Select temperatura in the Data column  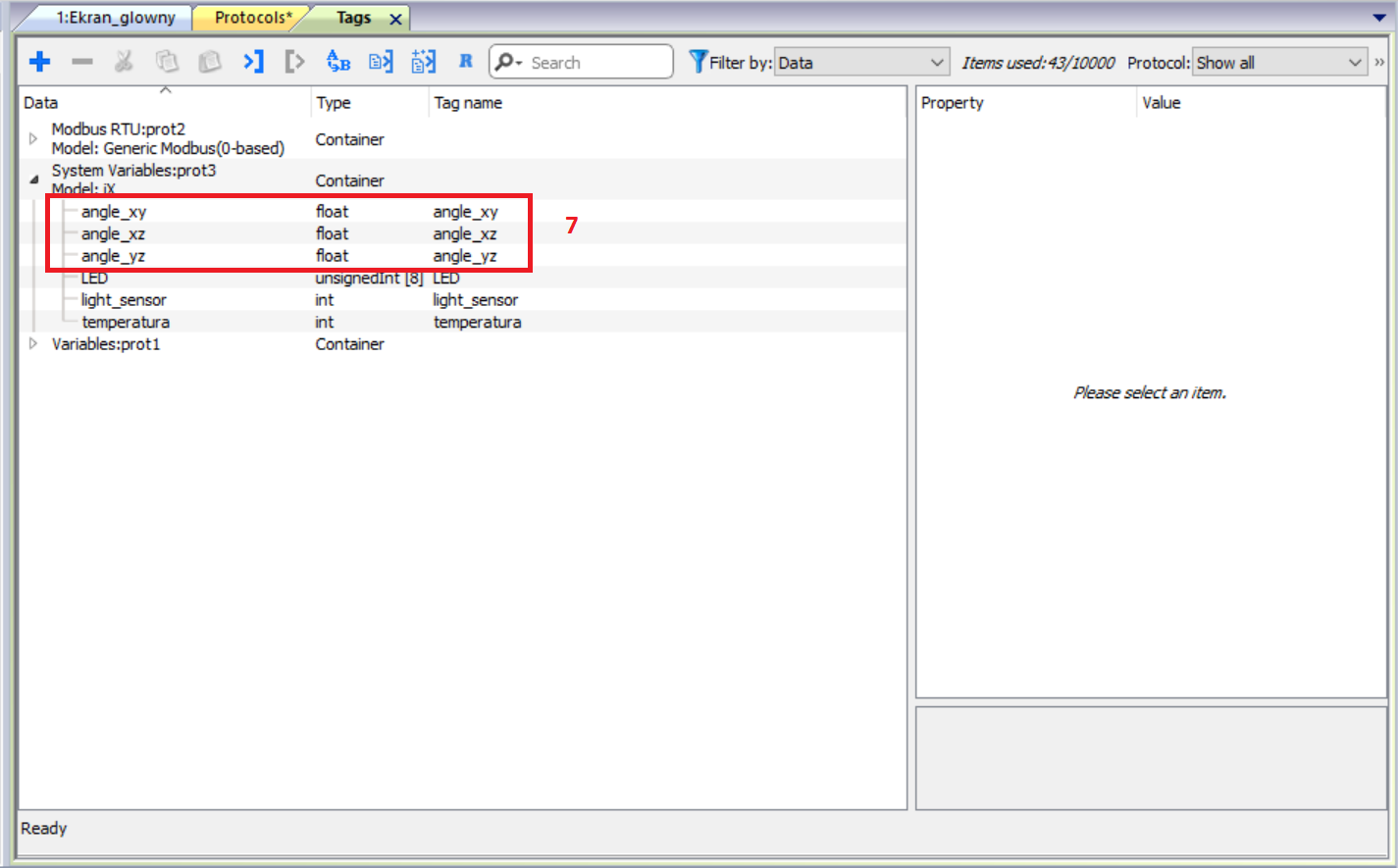(126, 322)
